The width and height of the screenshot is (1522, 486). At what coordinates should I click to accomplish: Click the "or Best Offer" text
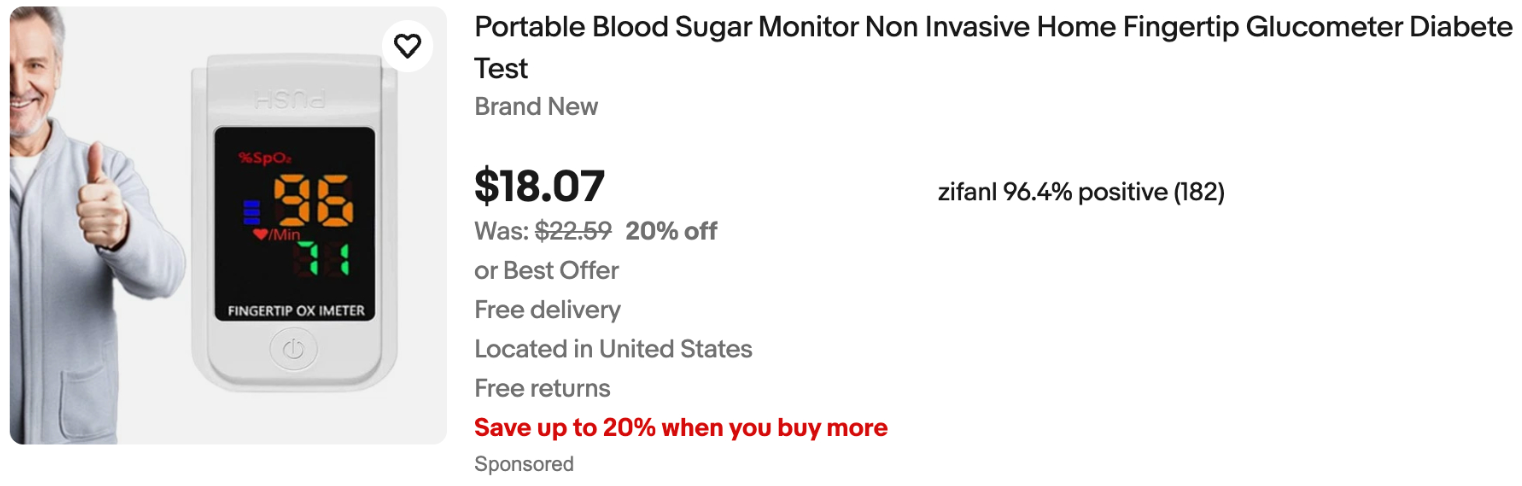pyautogui.click(x=546, y=271)
